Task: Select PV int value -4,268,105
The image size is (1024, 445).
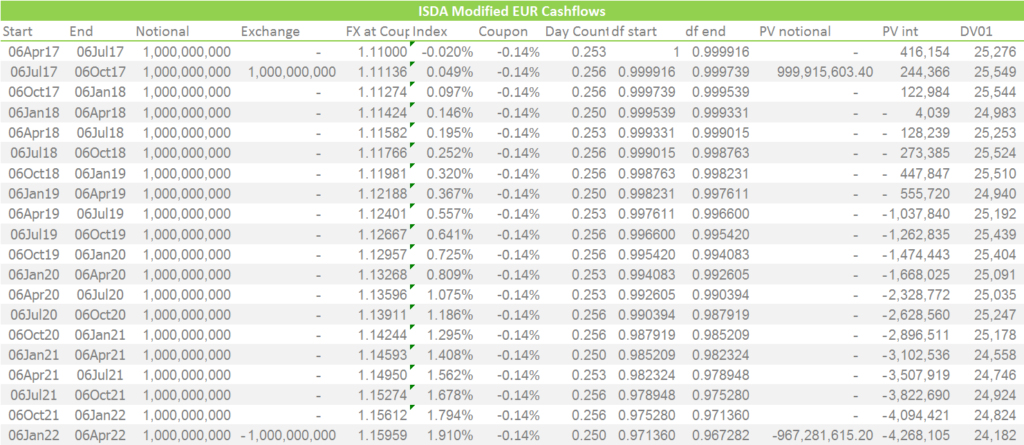Action: [x=916, y=435]
